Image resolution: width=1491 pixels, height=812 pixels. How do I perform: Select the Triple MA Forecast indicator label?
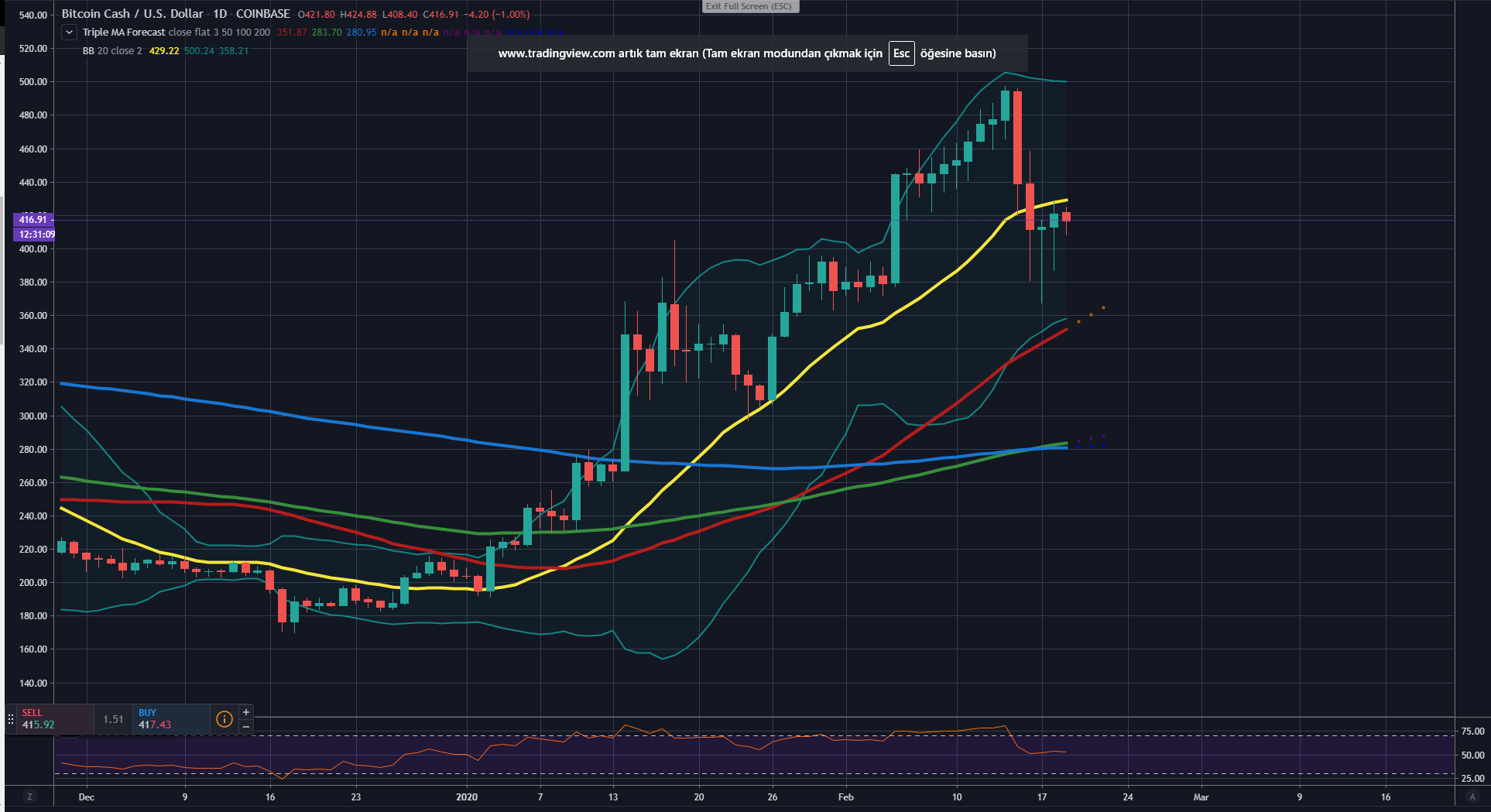pyautogui.click(x=124, y=33)
